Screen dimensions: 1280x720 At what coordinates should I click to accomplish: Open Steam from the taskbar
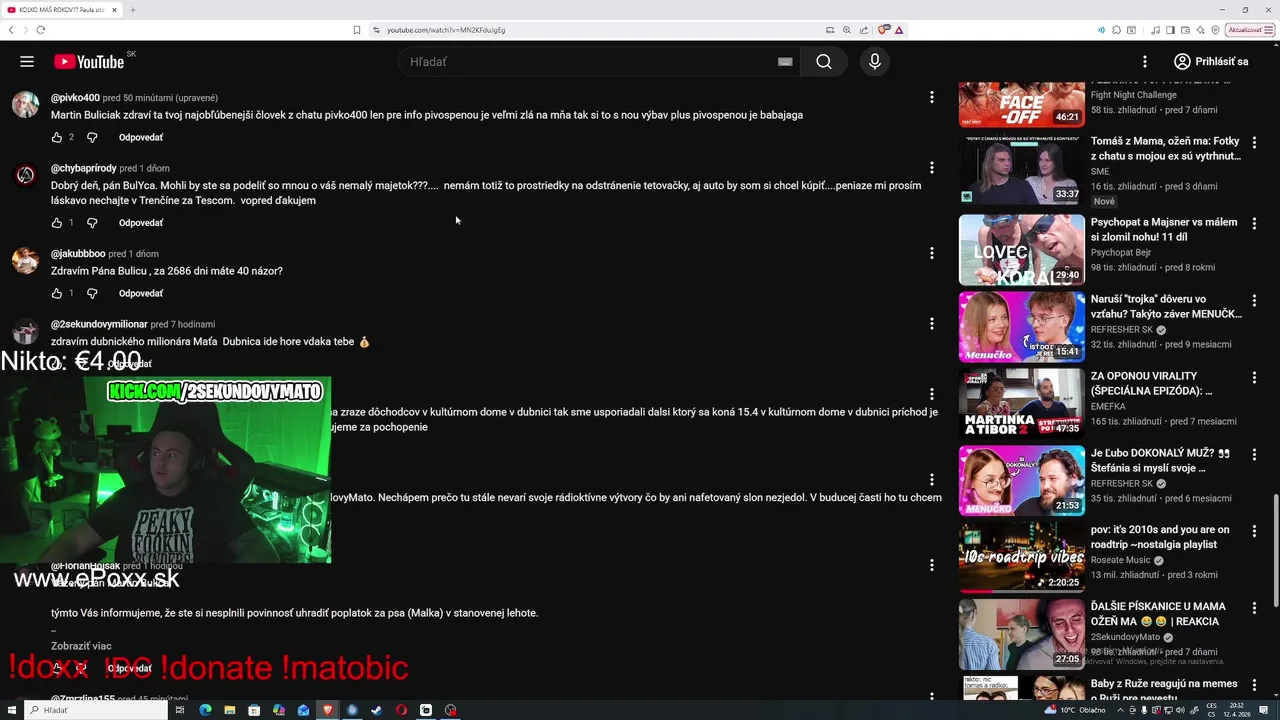(x=376, y=710)
